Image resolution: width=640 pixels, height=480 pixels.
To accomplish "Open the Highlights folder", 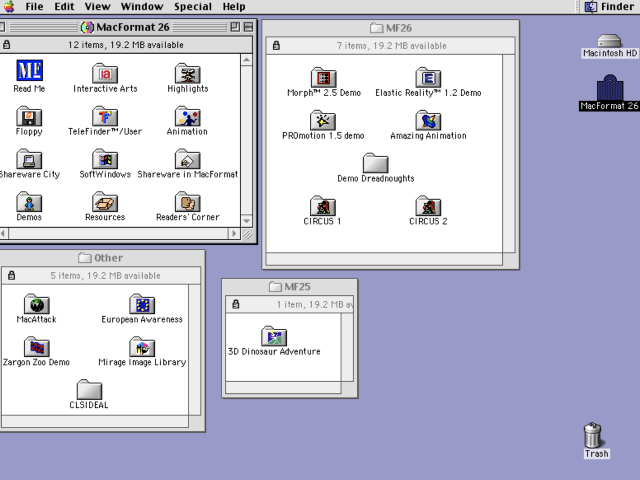I will (x=187, y=73).
